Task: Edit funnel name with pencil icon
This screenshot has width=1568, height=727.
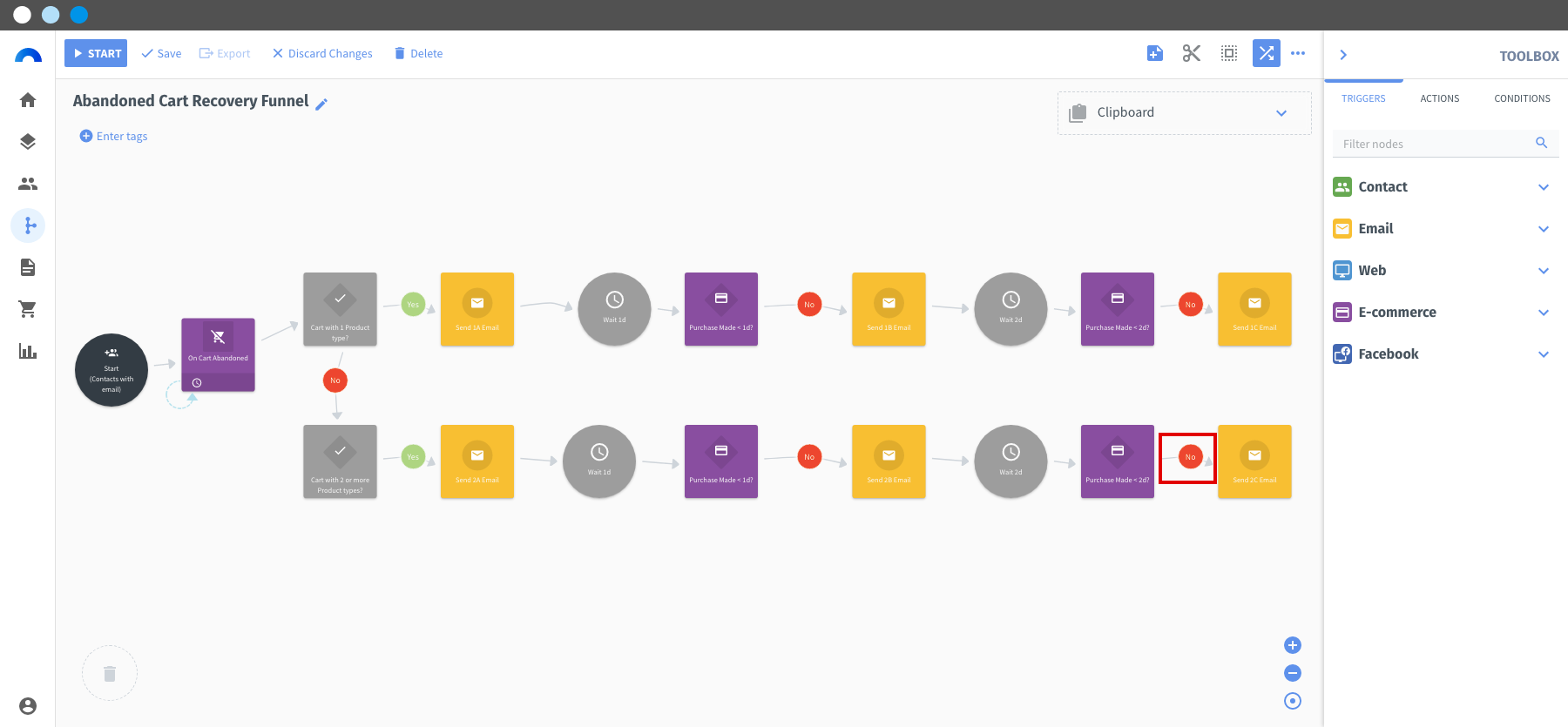Action: click(321, 104)
